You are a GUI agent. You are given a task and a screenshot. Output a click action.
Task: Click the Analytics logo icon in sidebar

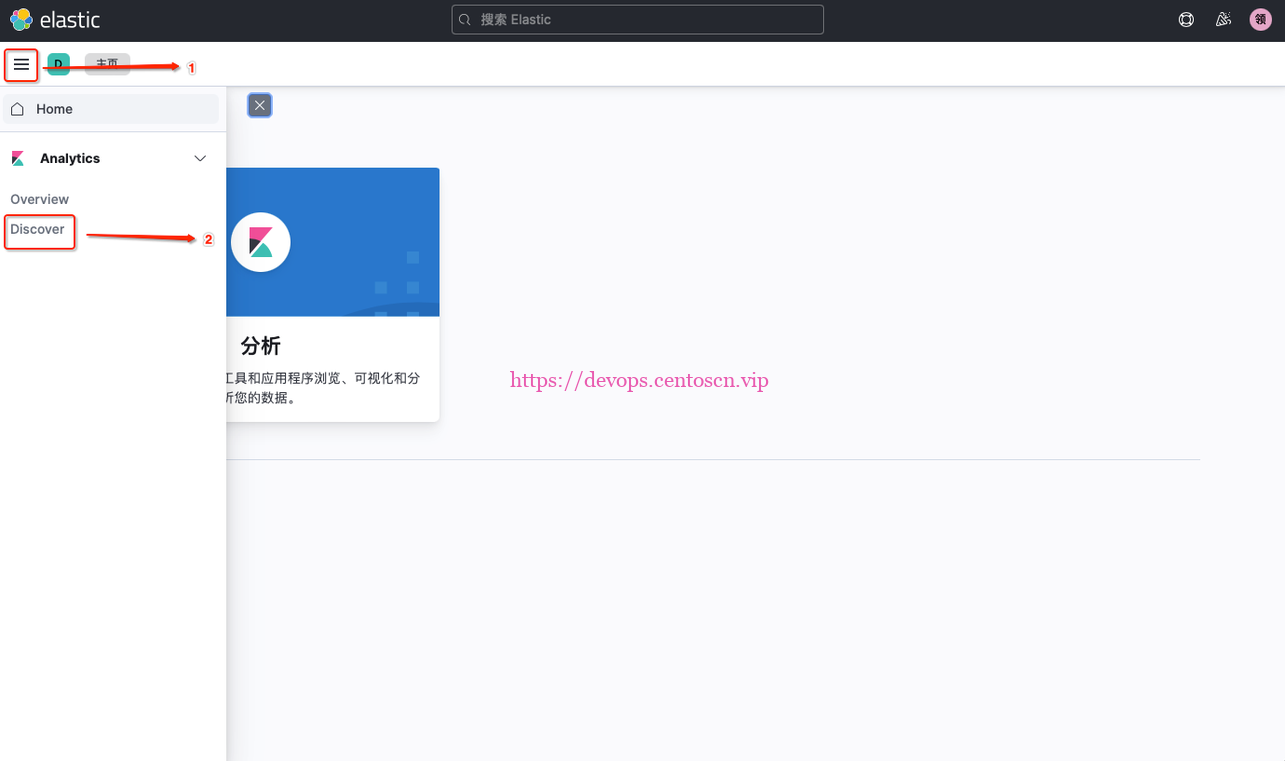click(17, 157)
